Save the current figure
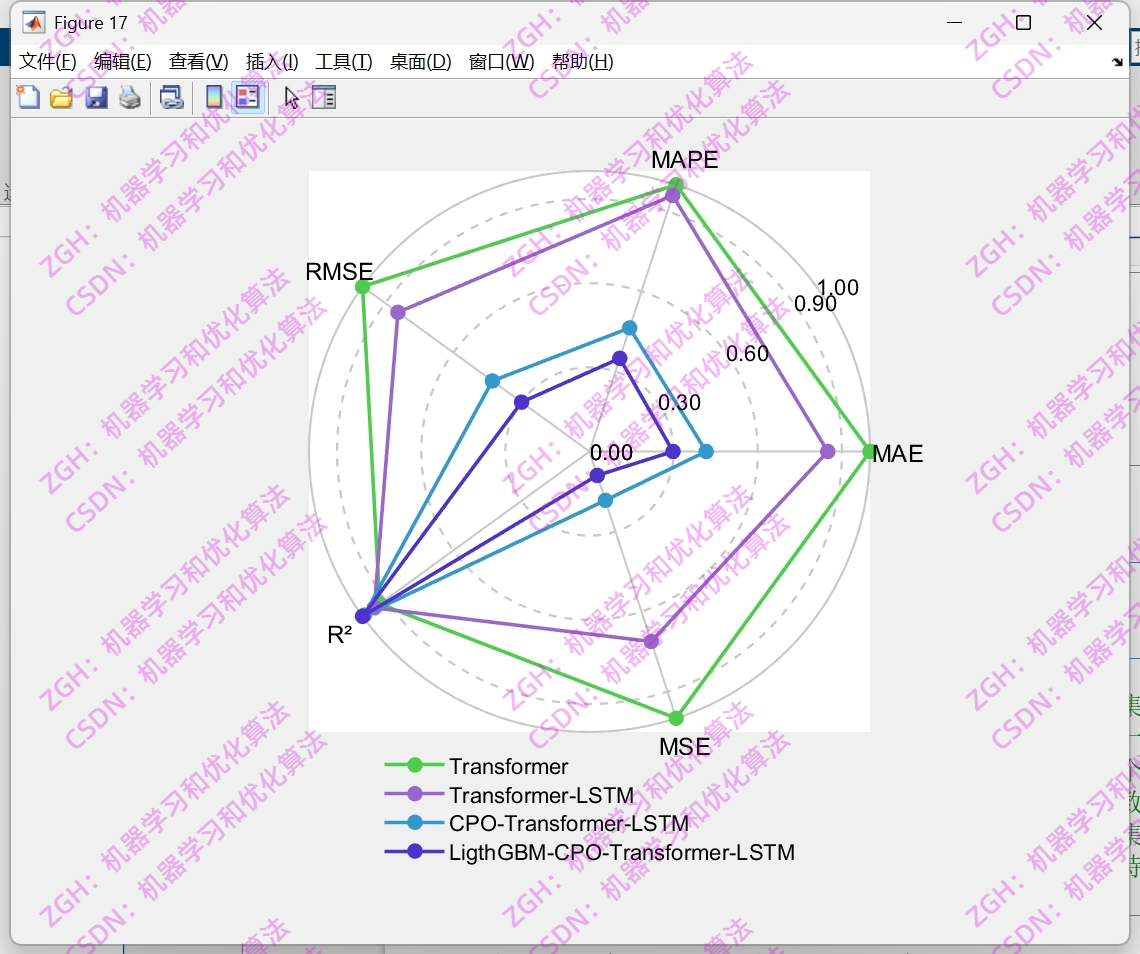1140x954 pixels. coord(95,97)
